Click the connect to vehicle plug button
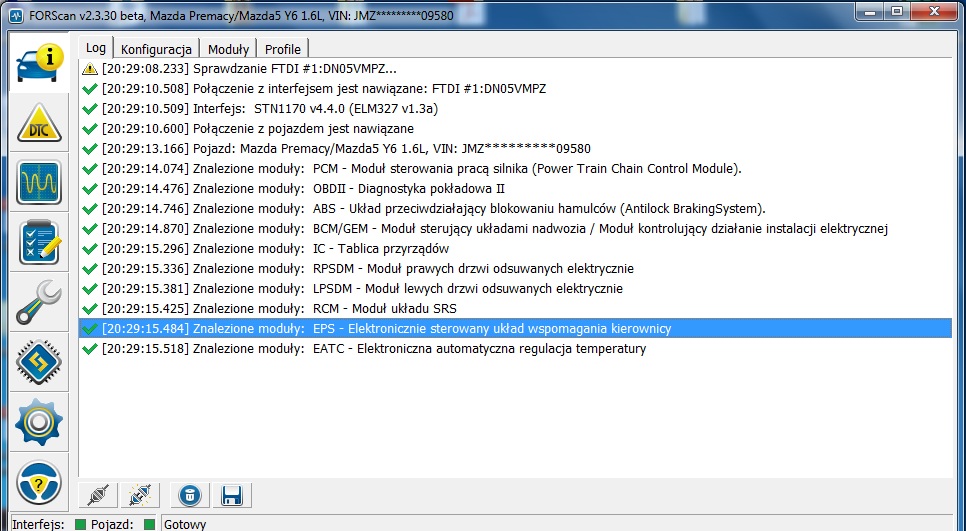Viewport: 966px width, 531px height. click(x=98, y=495)
